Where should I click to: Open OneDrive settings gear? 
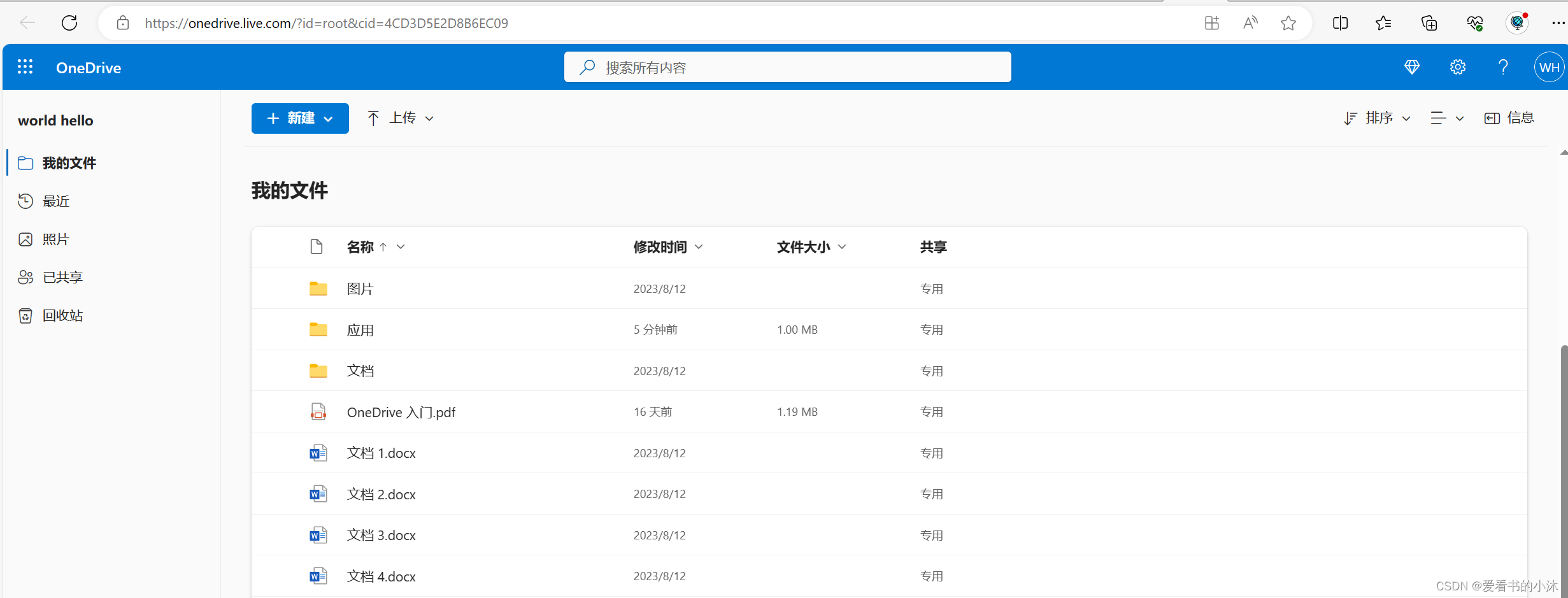1458,67
